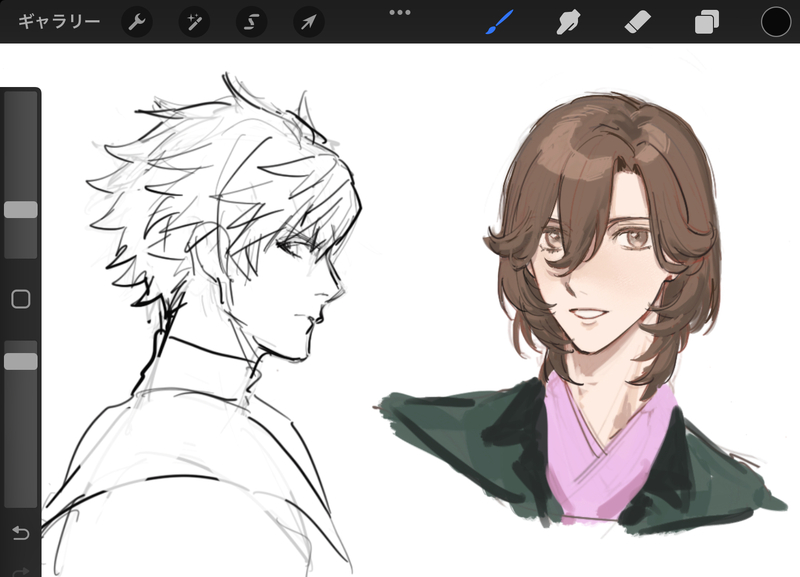Open the Actions wrench menu
Screen dimensions: 800x577
(137, 22)
